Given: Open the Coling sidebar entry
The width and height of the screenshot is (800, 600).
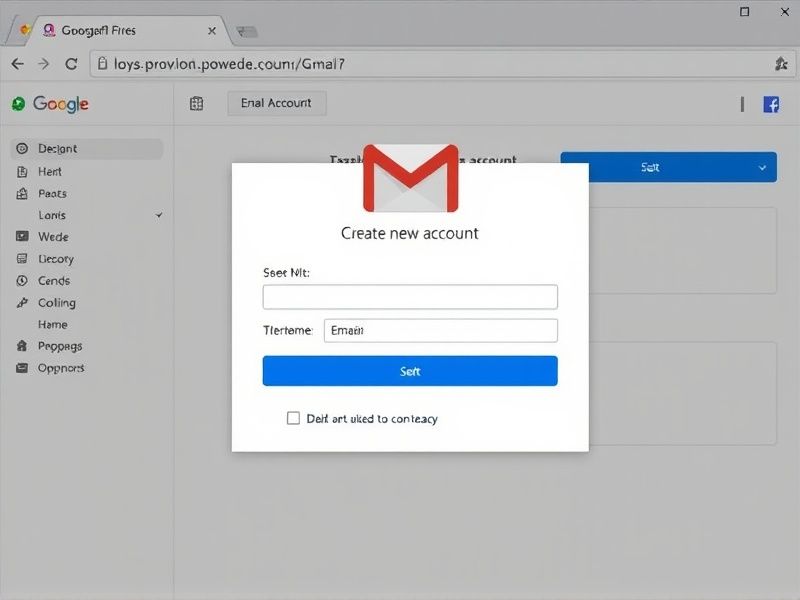Looking at the screenshot, I should tap(57, 303).
